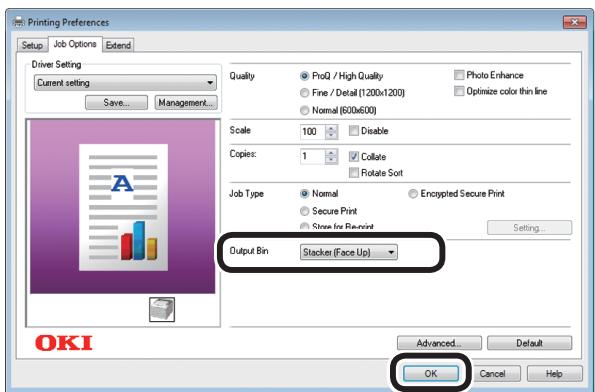Screen dimensions: 595x392
Task: Click the printer icon below preview
Action: pyautogui.click(x=162, y=310)
